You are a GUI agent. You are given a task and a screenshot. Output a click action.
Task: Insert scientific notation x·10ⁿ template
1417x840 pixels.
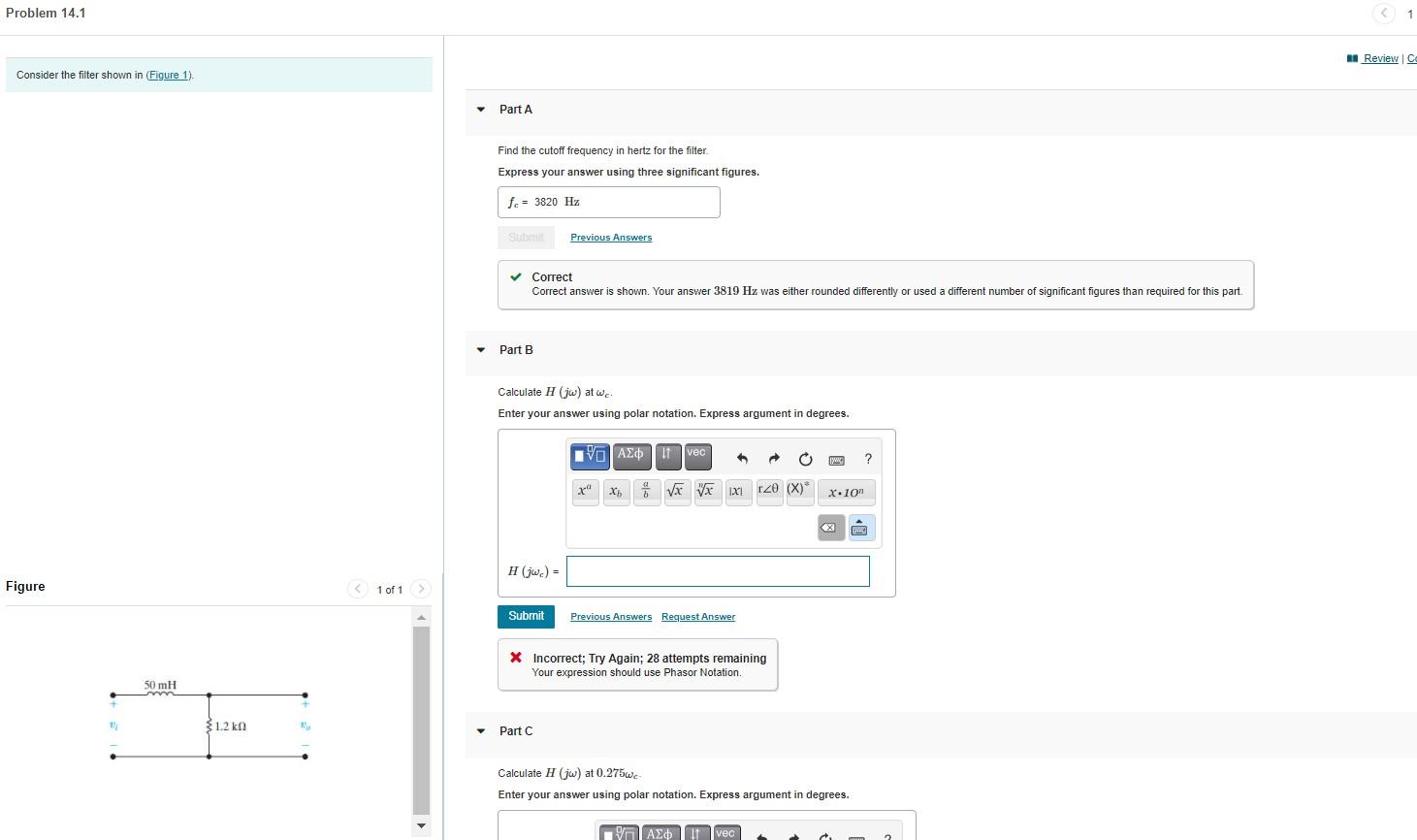(x=846, y=492)
